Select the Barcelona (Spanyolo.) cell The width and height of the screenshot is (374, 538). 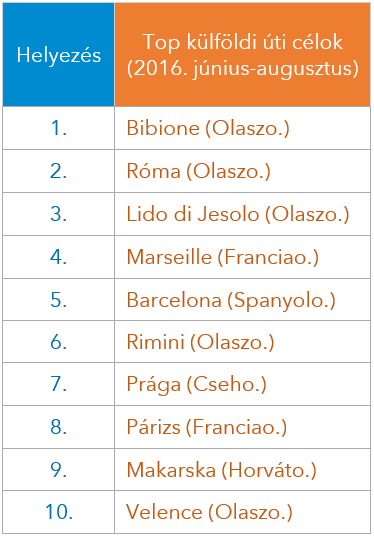coord(243,300)
